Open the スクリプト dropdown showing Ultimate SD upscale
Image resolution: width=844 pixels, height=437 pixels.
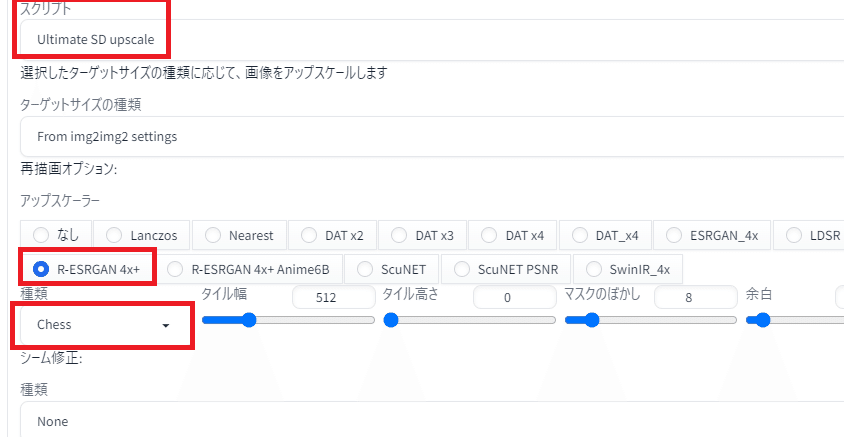tap(432, 40)
